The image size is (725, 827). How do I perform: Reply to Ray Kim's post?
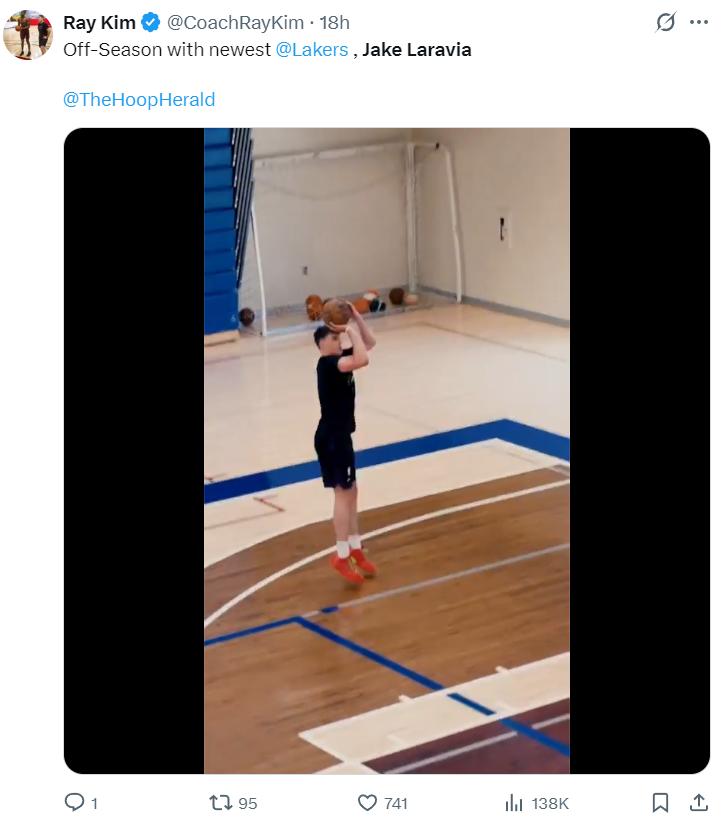pos(74,802)
